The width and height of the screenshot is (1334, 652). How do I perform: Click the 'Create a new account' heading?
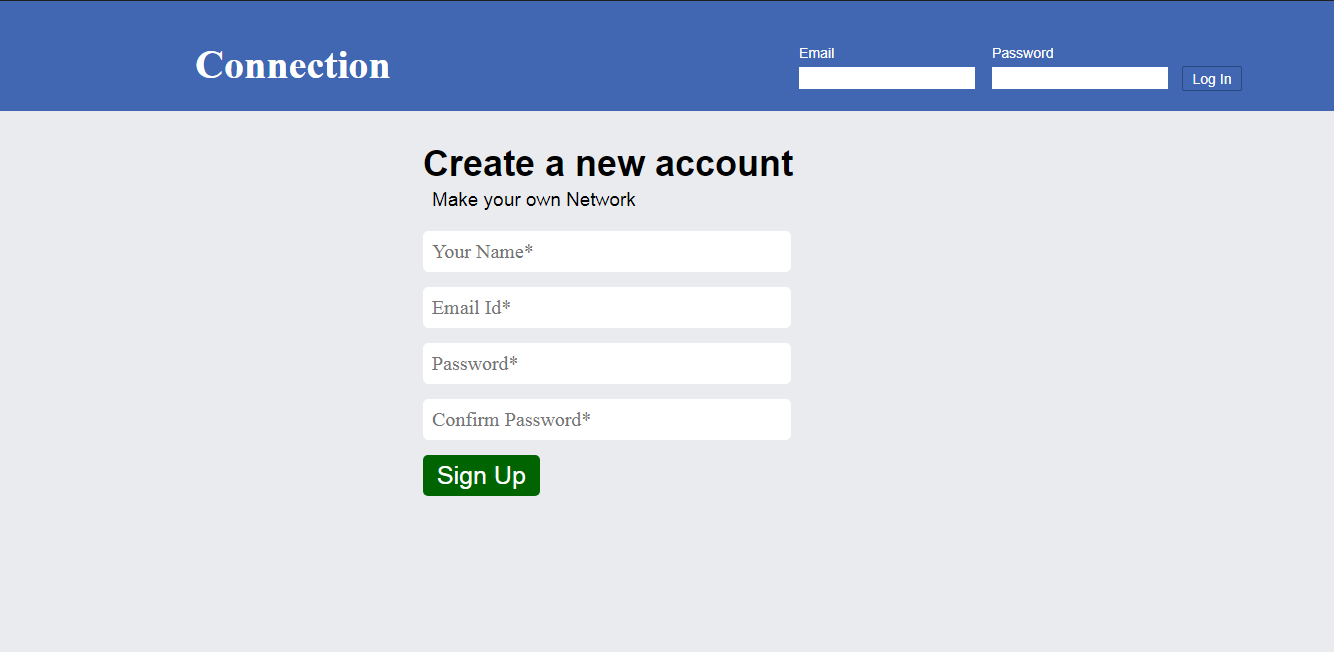(608, 163)
